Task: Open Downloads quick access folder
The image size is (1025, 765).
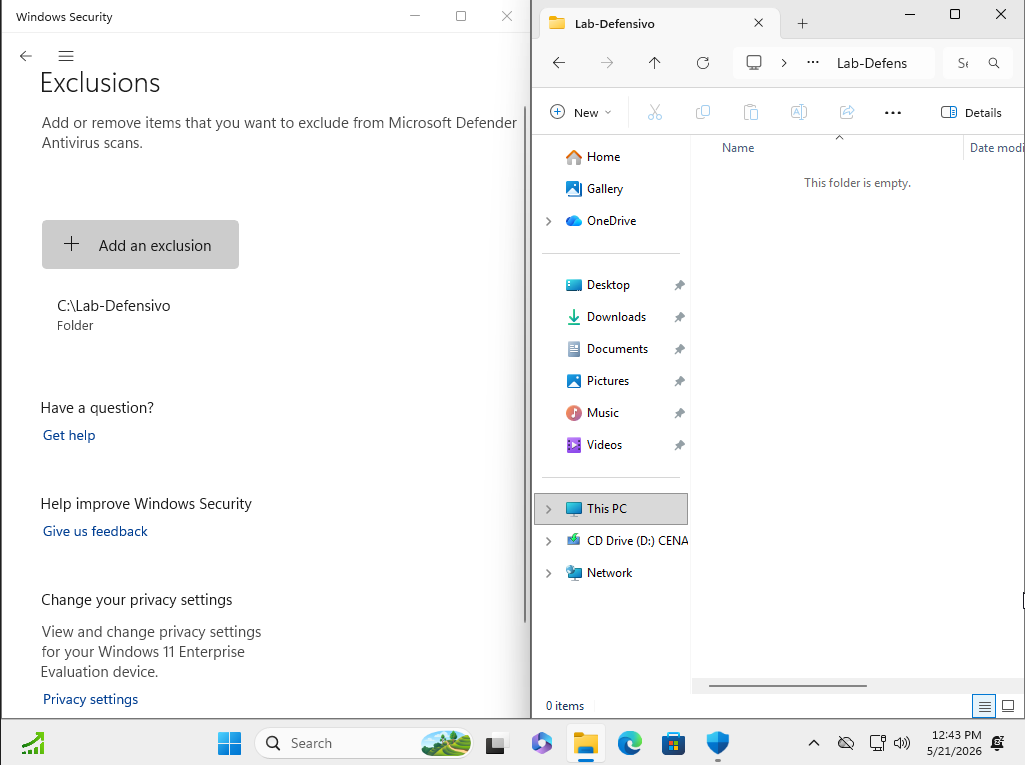Action: [616, 317]
